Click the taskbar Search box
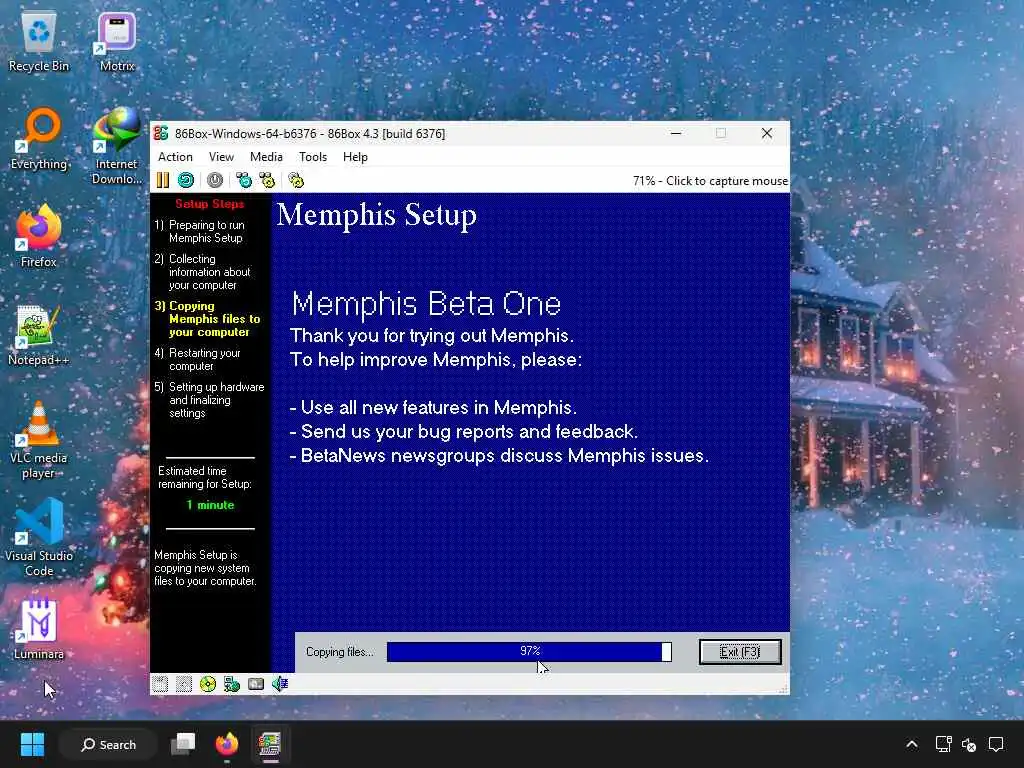This screenshot has height=768, width=1024. tap(109, 744)
